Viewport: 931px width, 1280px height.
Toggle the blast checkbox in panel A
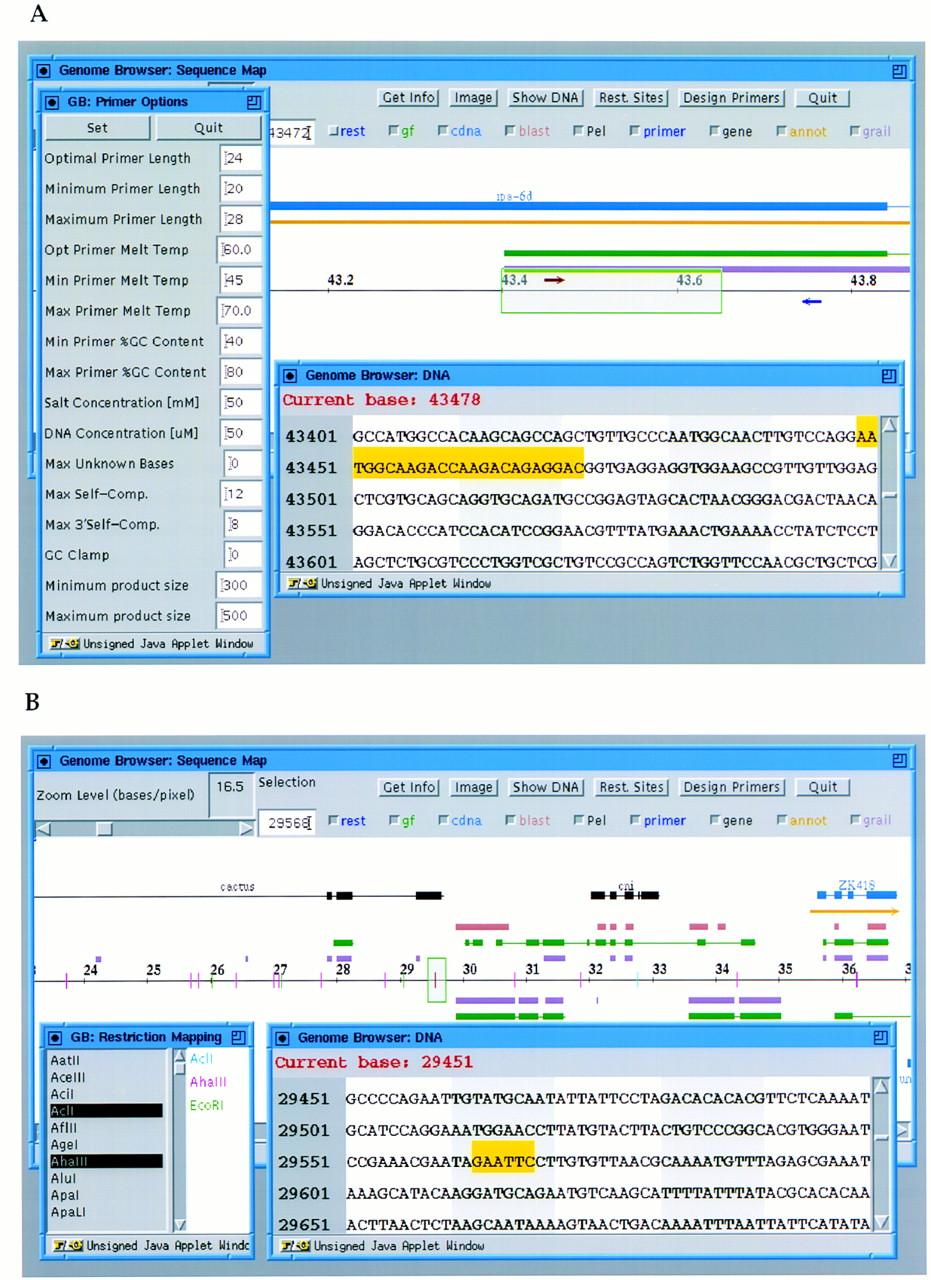coord(511,131)
